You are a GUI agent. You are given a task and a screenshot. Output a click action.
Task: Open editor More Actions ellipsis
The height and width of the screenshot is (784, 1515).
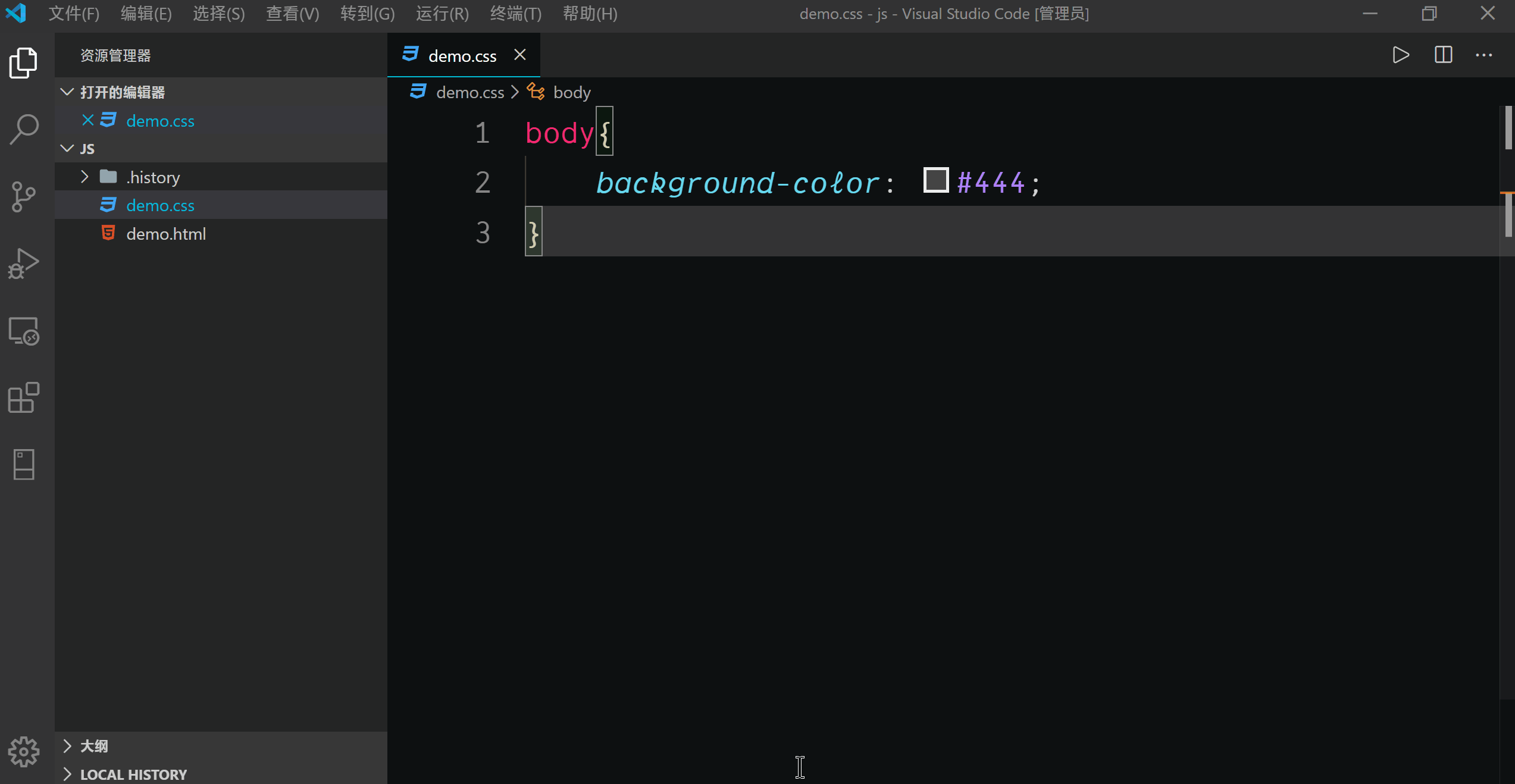(x=1483, y=55)
